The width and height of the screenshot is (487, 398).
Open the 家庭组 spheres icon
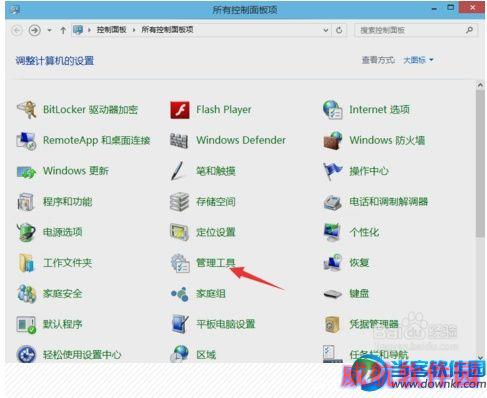pos(179,294)
